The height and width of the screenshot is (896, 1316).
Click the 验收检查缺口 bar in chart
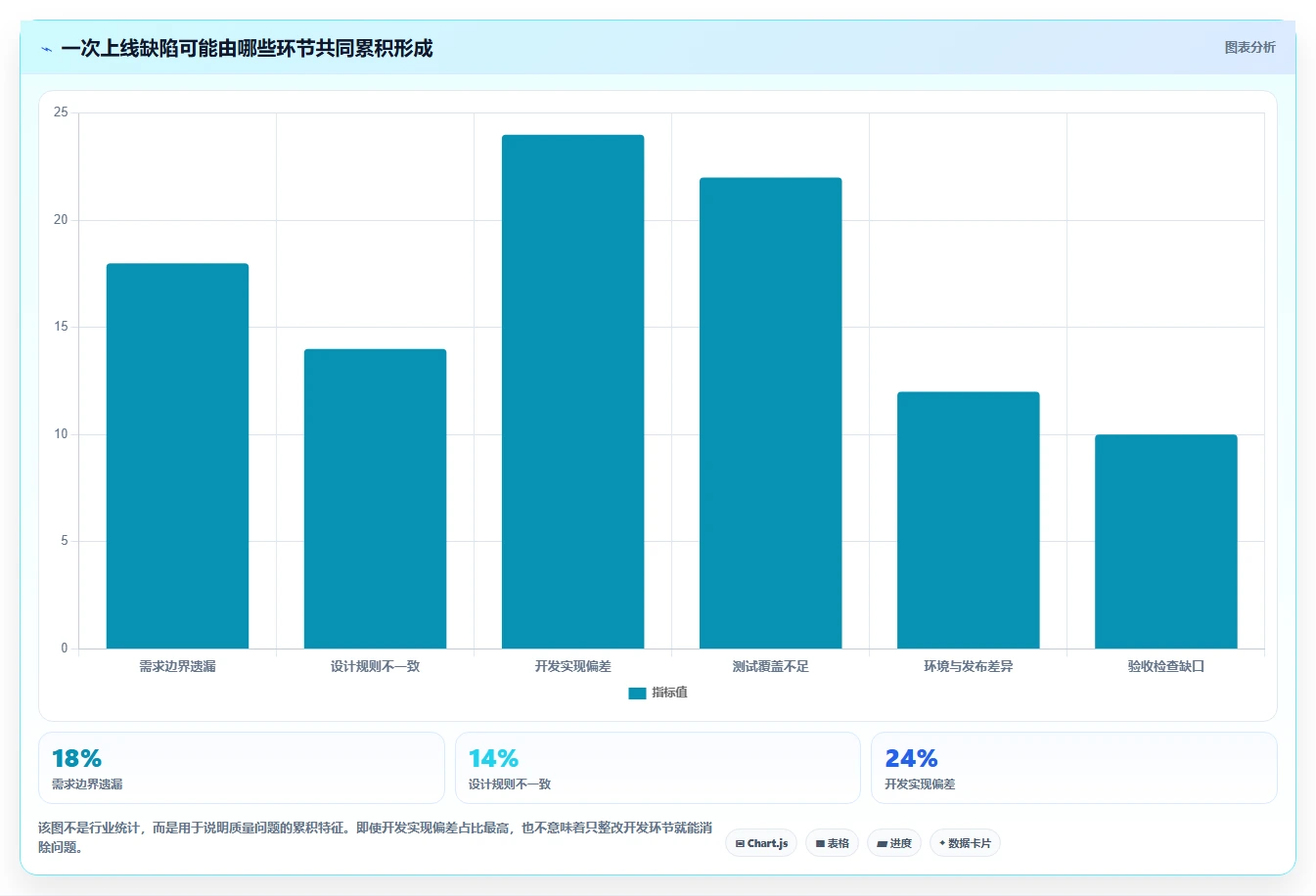click(1165, 542)
